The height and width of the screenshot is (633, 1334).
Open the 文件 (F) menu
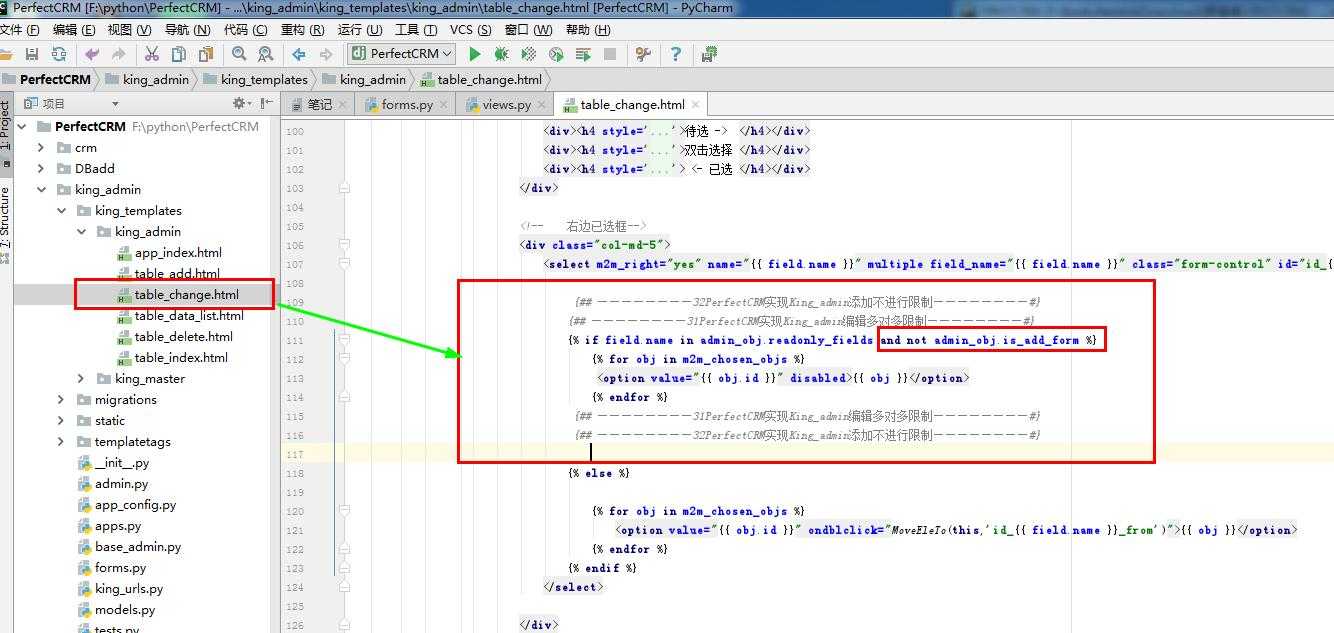[x=19, y=30]
